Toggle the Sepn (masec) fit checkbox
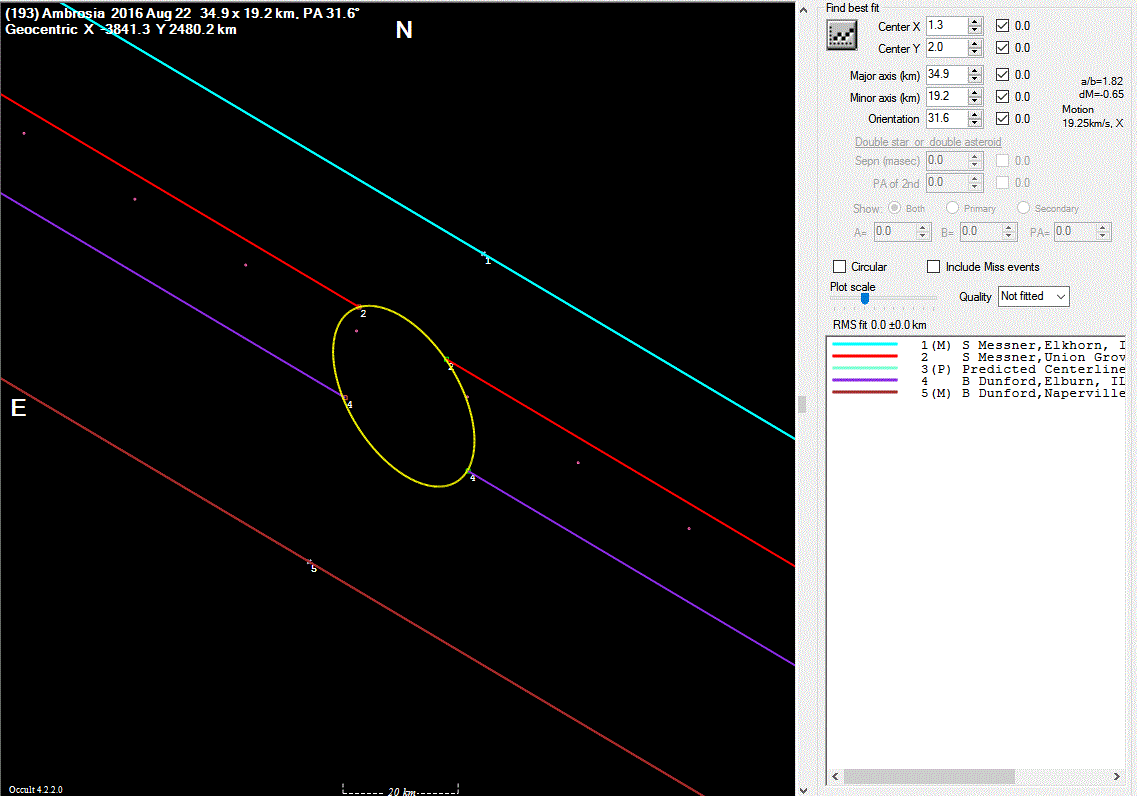This screenshot has height=796, width=1137. click(x=1002, y=161)
